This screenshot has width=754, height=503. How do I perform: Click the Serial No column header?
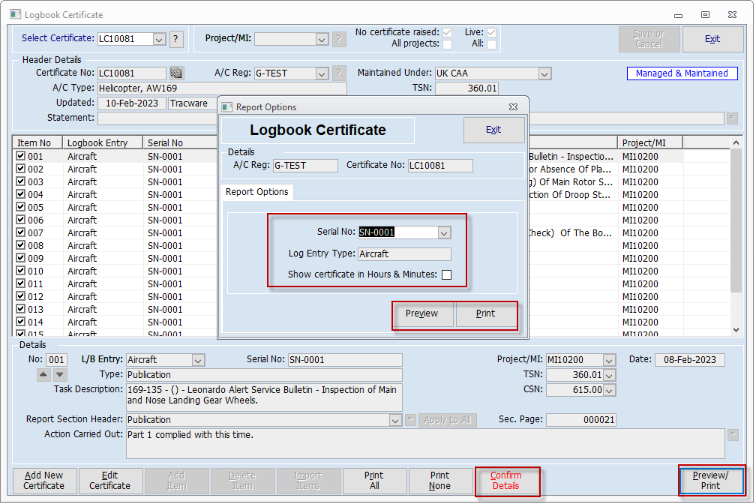180,143
